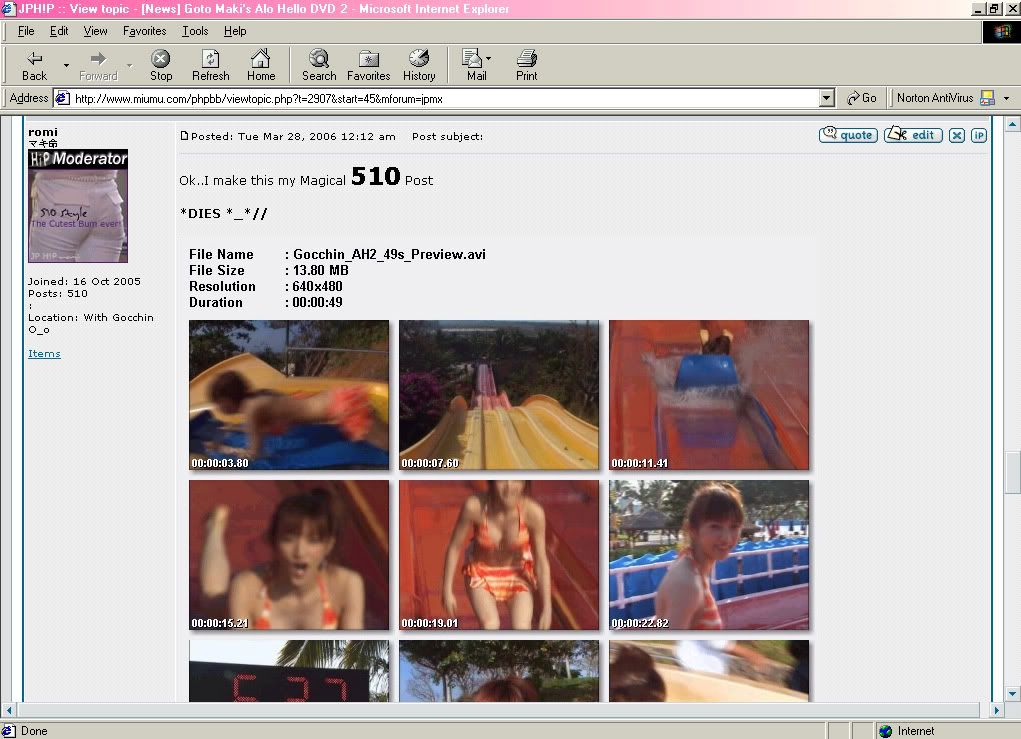Open the preview thumbnail at 00:00:15.21
The height and width of the screenshot is (739, 1021).
[289, 555]
